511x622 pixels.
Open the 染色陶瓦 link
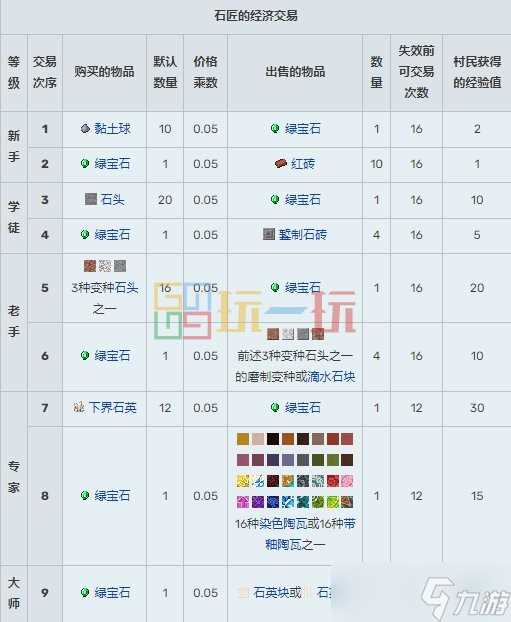point(283,524)
